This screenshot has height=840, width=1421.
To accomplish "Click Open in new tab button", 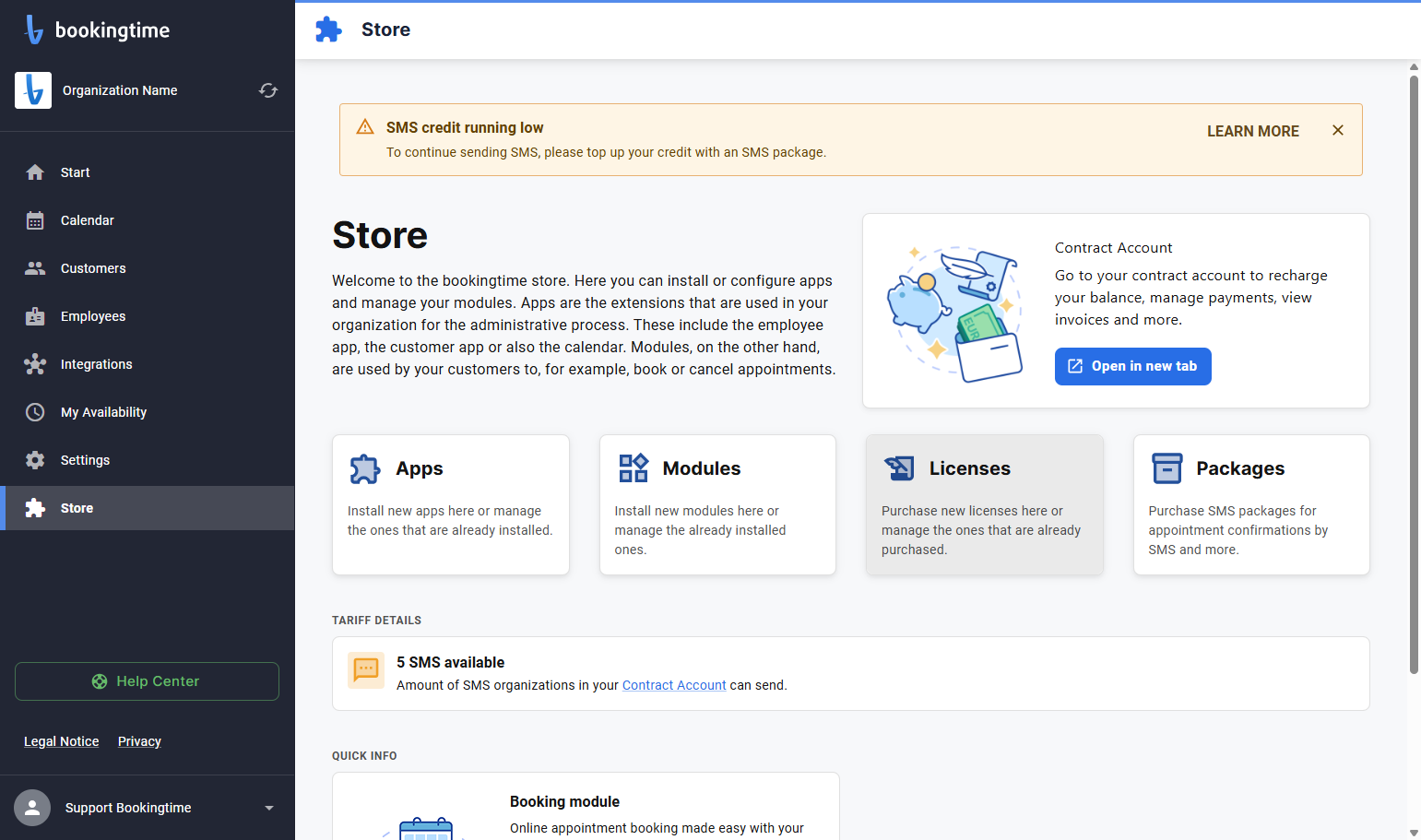I will [x=1132, y=366].
